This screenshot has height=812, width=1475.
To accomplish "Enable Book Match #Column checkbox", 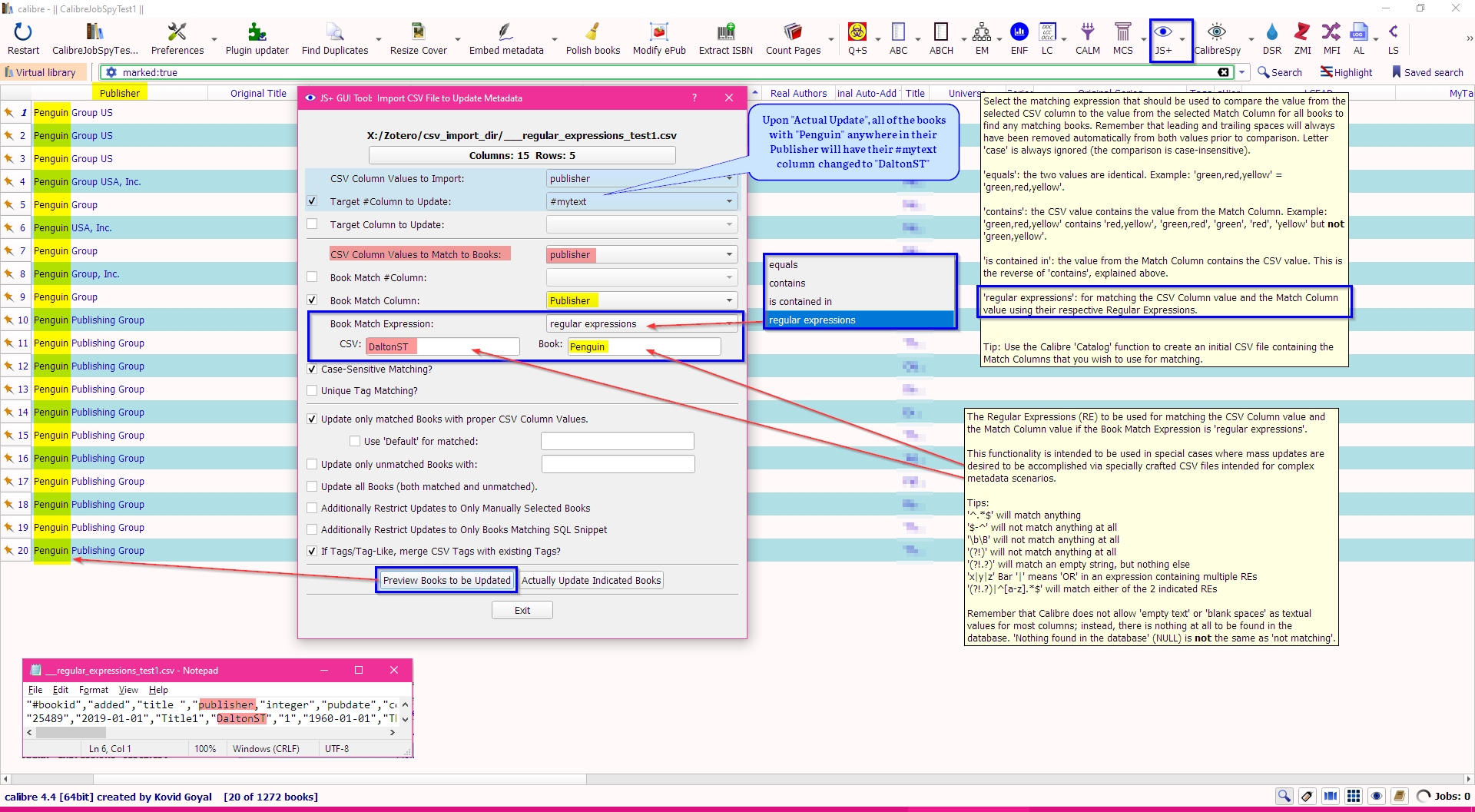I will click(x=312, y=277).
